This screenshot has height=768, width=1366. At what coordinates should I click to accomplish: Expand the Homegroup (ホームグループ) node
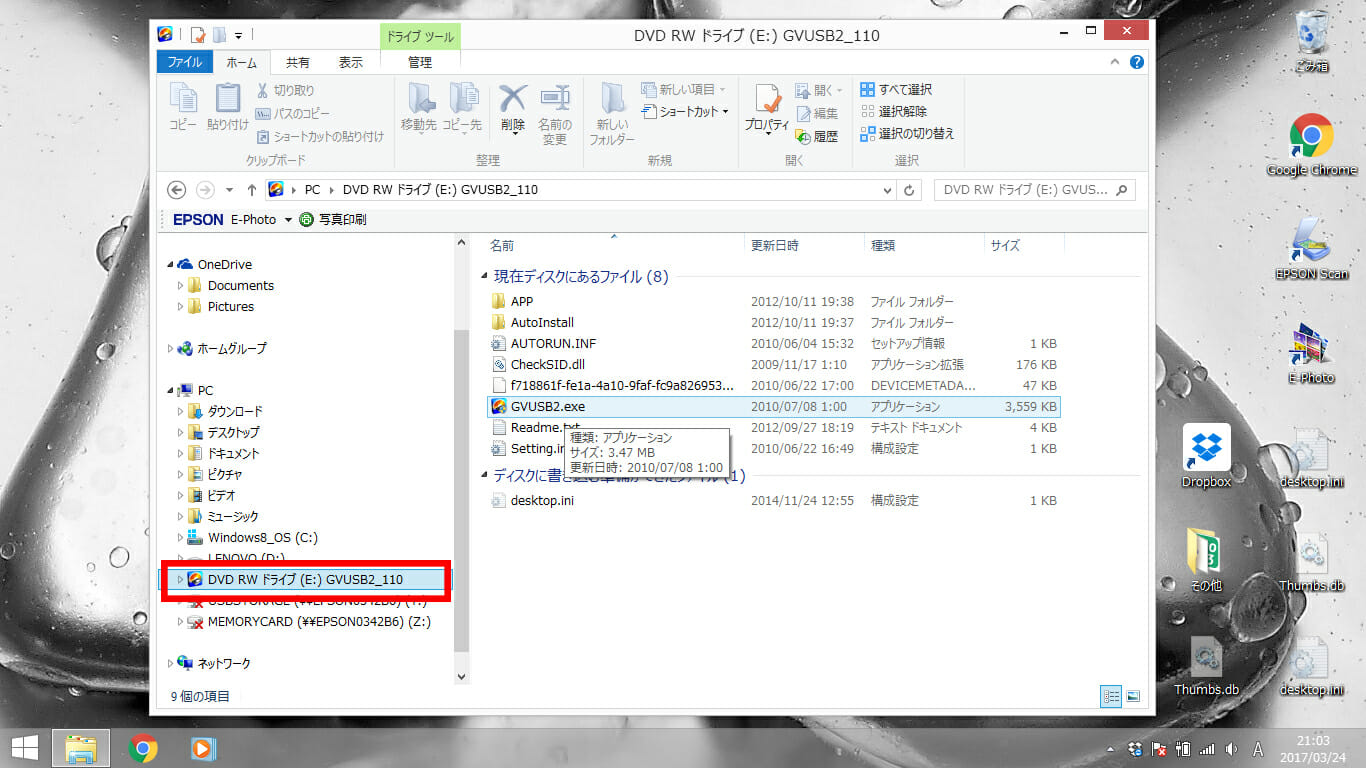click(170, 348)
